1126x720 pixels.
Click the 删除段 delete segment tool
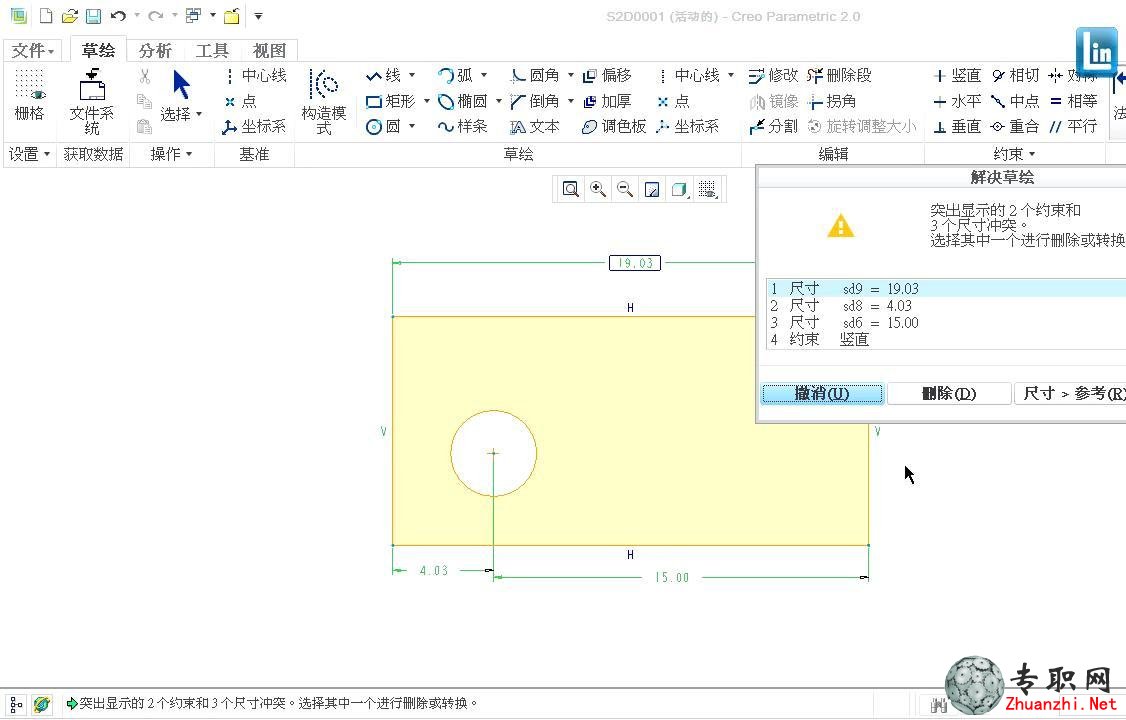coord(839,75)
